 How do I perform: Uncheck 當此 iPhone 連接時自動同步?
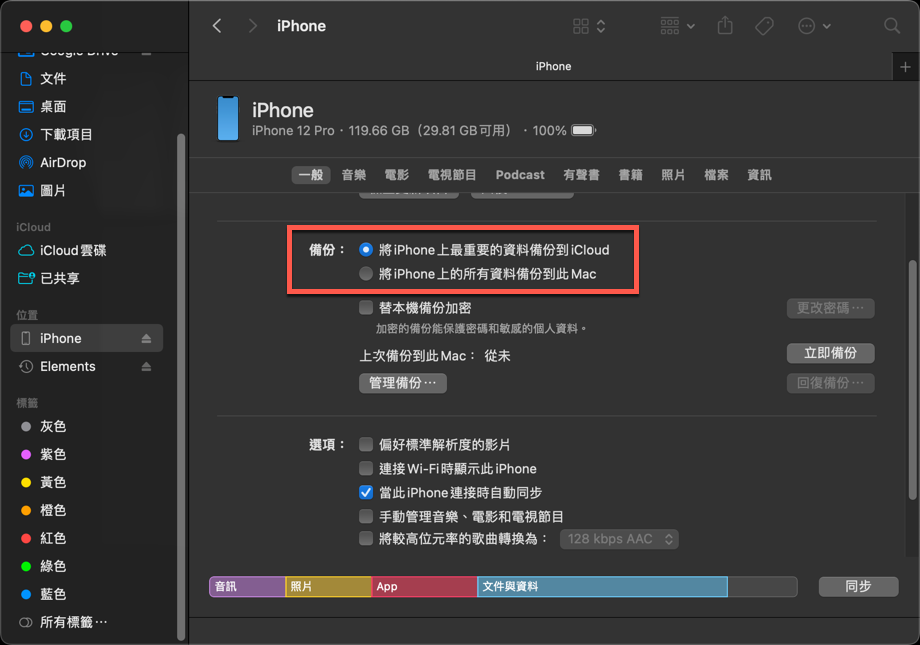366,492
